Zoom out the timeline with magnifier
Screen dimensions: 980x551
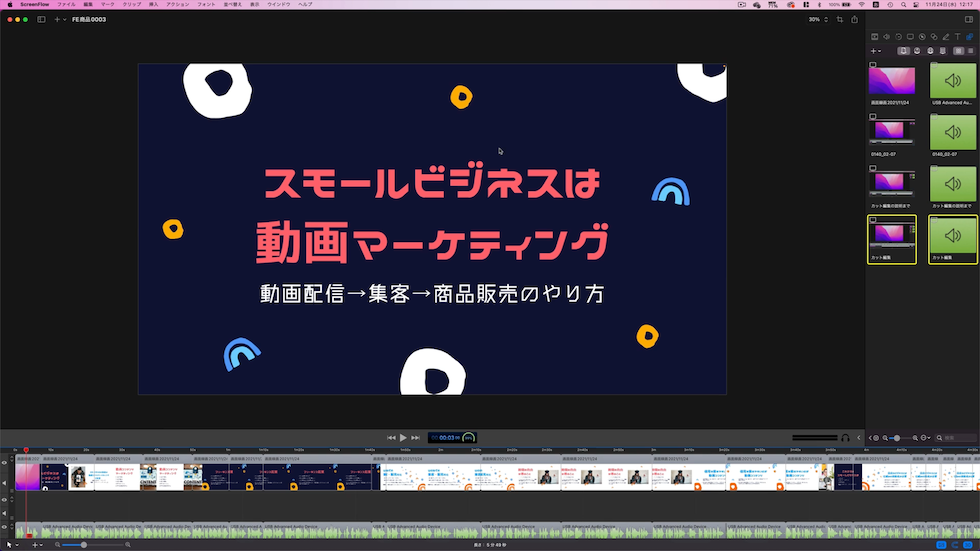click(x=58, y=545)
